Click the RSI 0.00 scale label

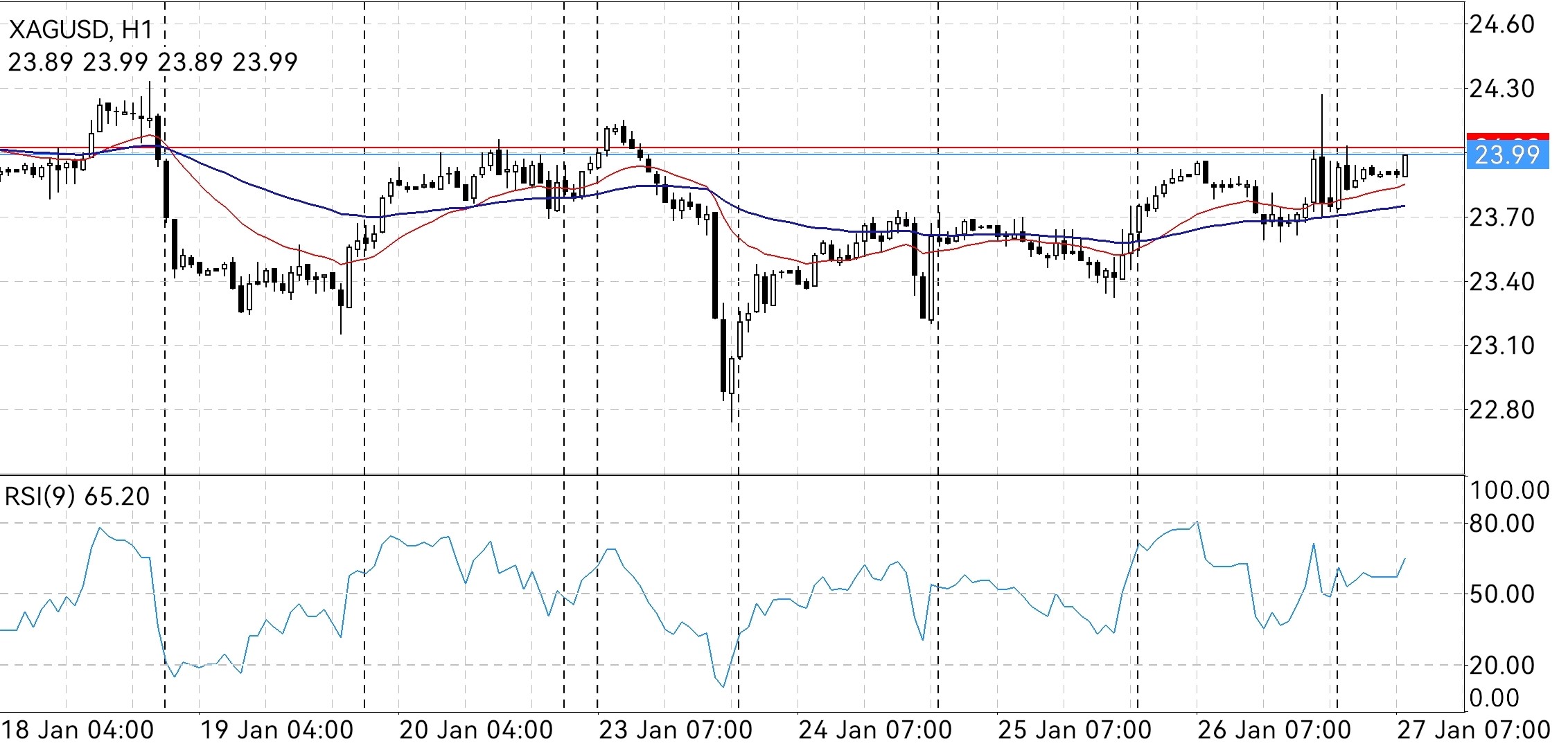1495,697
